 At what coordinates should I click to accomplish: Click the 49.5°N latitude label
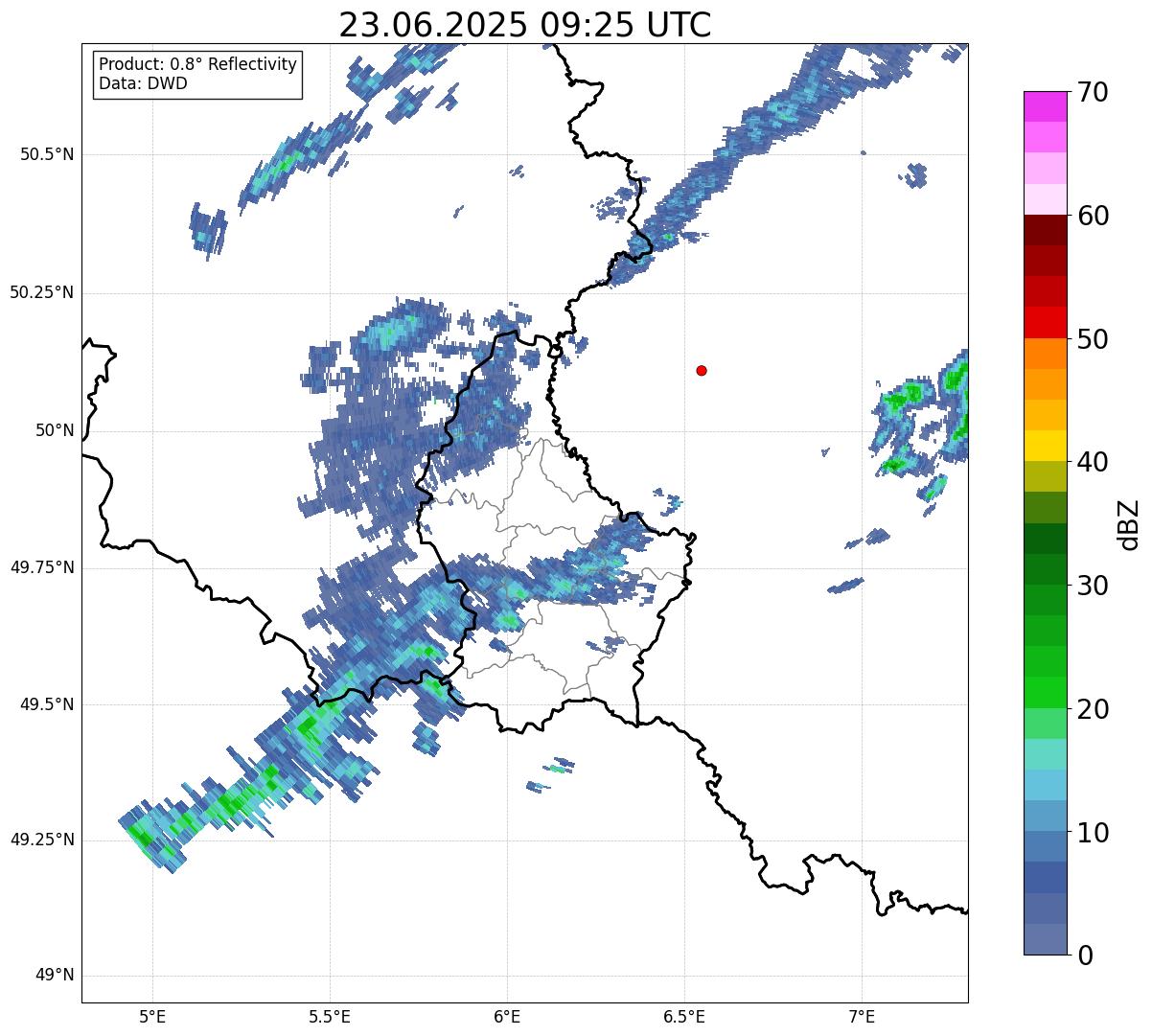(48, 705)
